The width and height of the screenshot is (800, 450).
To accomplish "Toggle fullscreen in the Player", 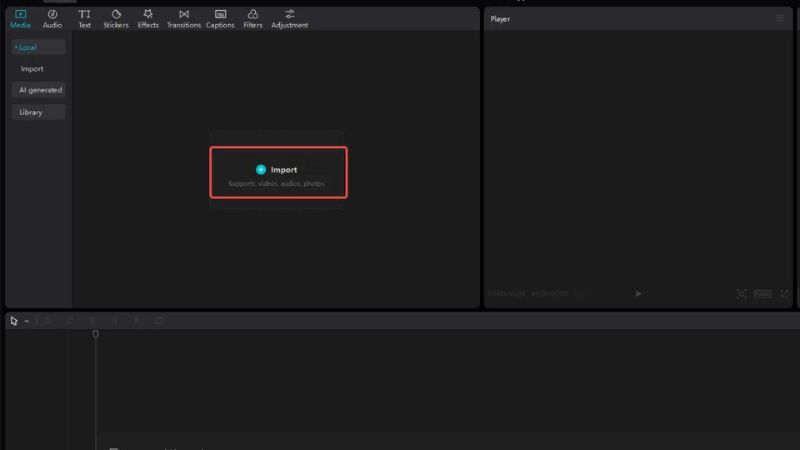I will click(x=785, y=294).
